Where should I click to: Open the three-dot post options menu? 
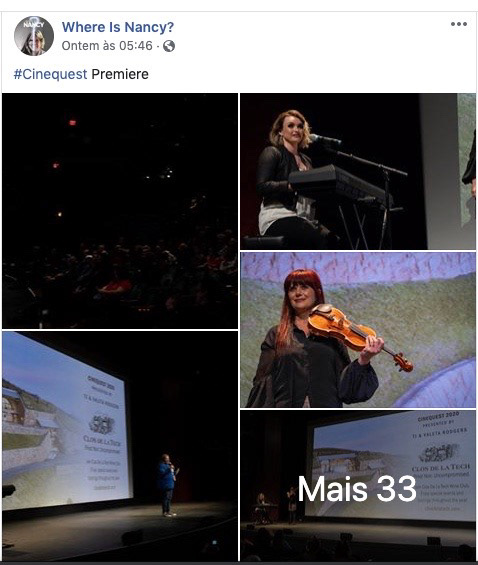point(459,24)
